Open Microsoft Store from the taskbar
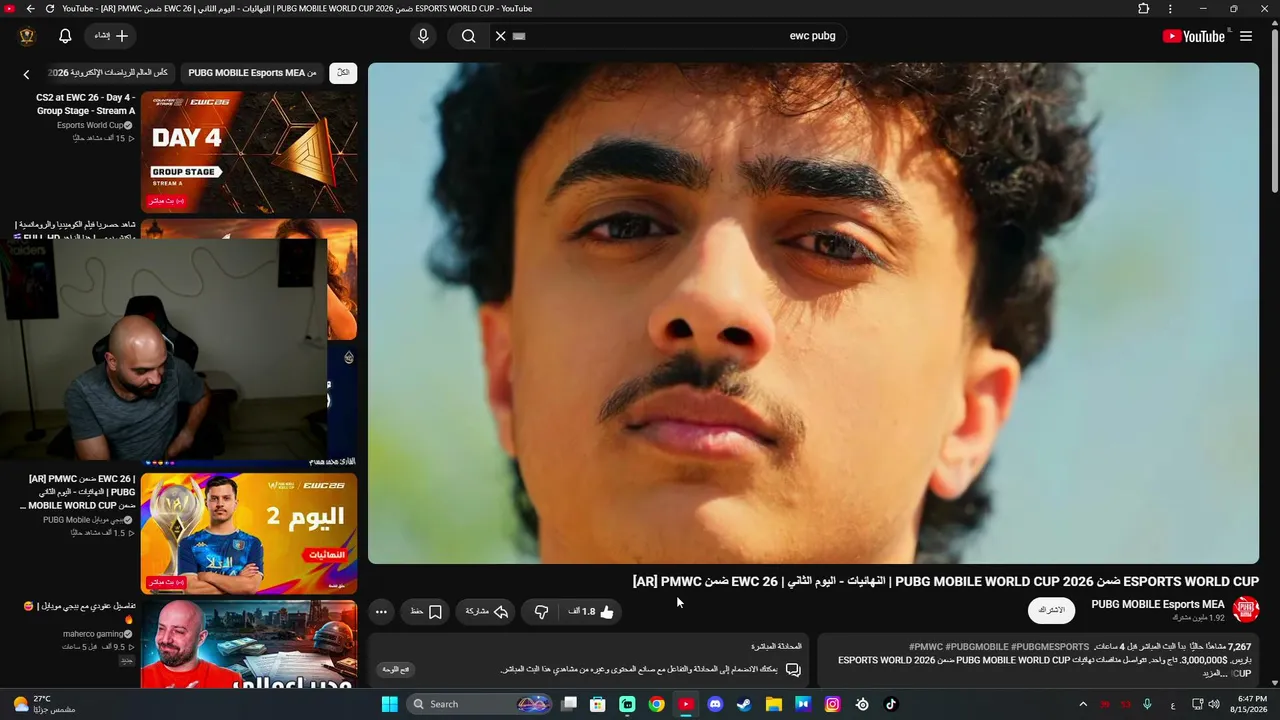The width and height of the screenshot is (1280, 720). (x=598, y=704)
